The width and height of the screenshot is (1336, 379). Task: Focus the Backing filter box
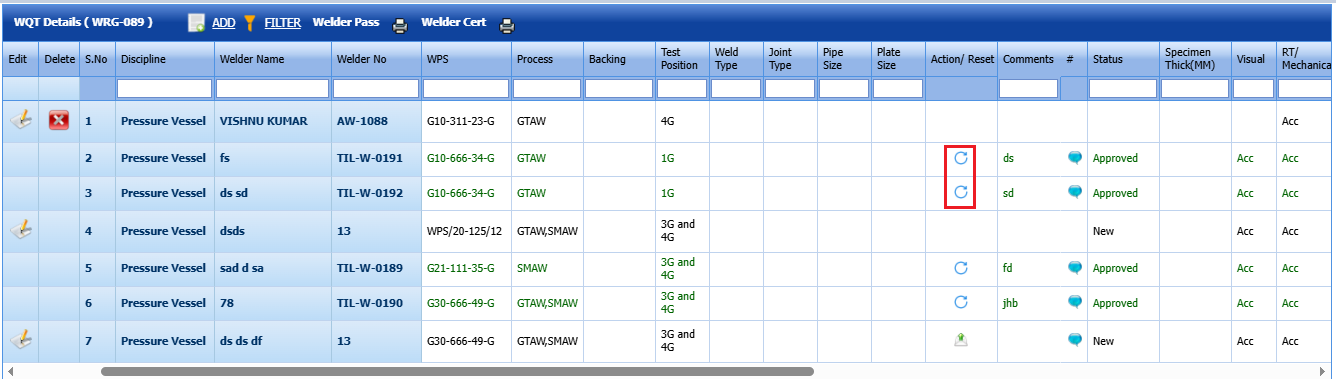pyautogui.click(x=619, y=89)
